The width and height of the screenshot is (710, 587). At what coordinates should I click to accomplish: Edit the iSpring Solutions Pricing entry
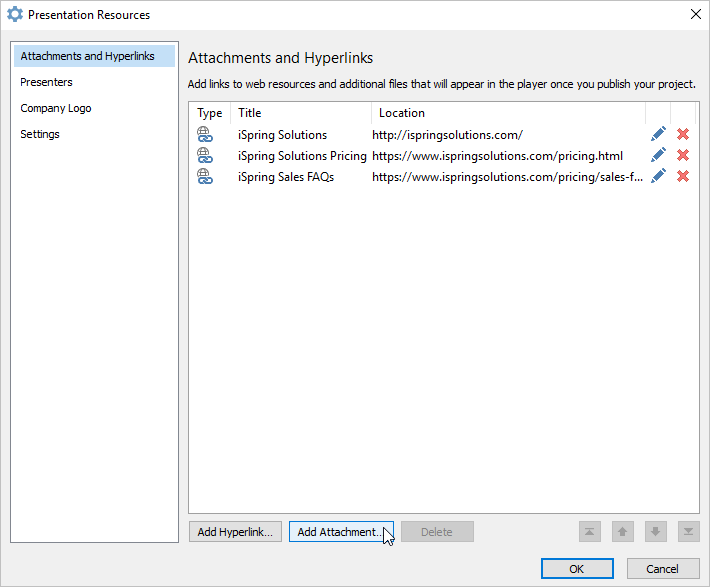pyautogui.click(x=658, y=155)
